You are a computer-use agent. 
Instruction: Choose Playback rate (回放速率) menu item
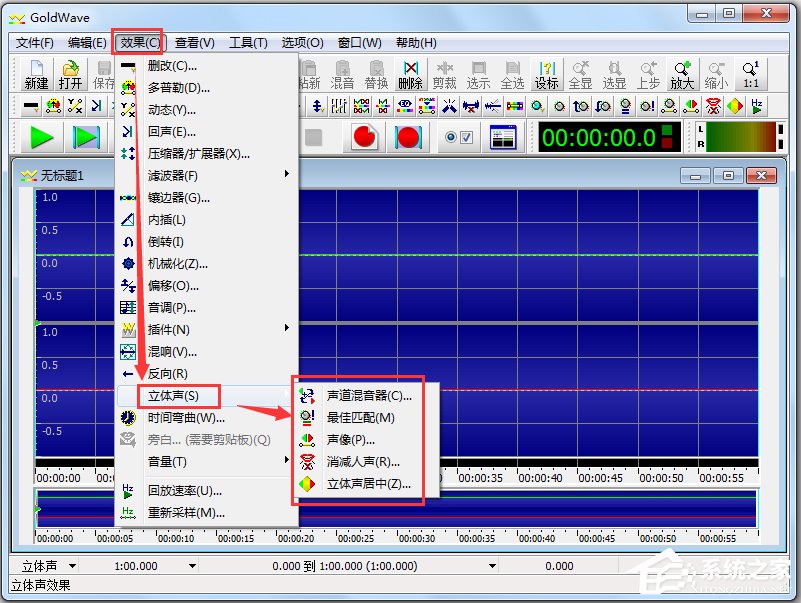click(x=206, y=491)
